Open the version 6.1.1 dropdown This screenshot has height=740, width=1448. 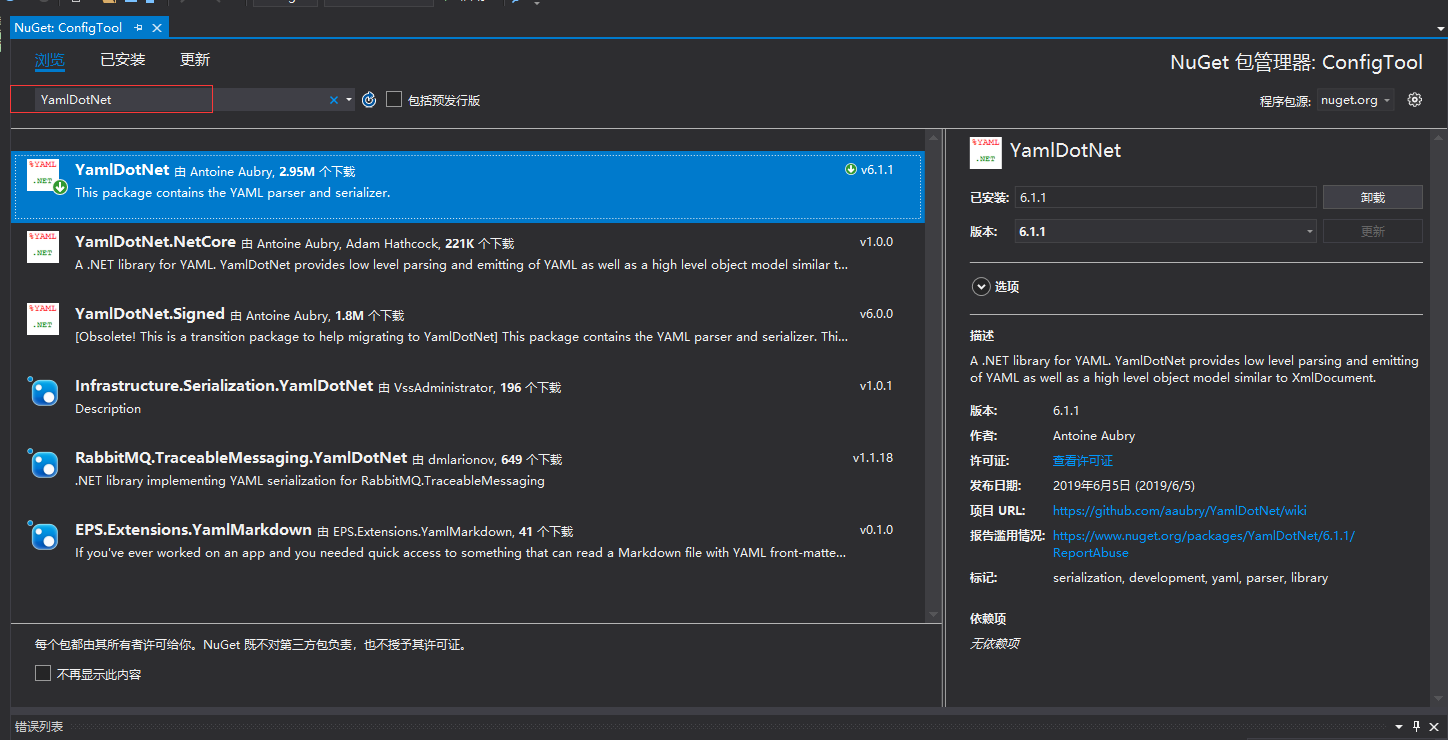(1165, 232)
